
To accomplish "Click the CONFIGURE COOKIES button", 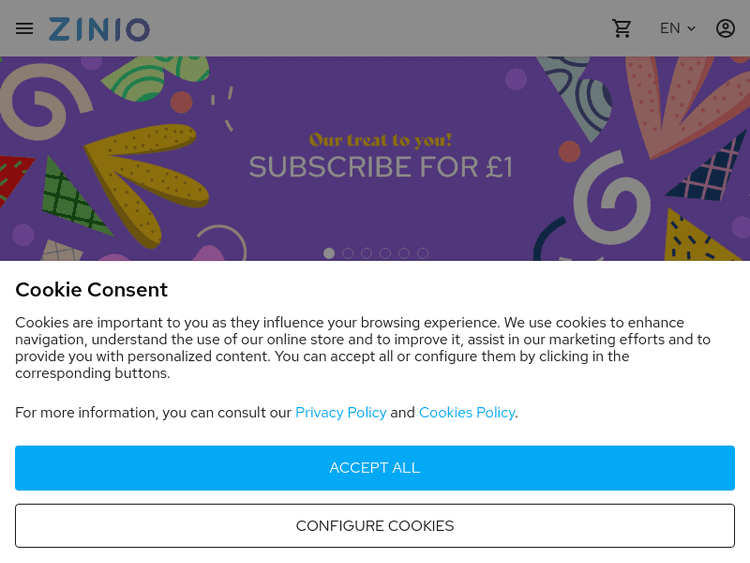I will [375, 526].
